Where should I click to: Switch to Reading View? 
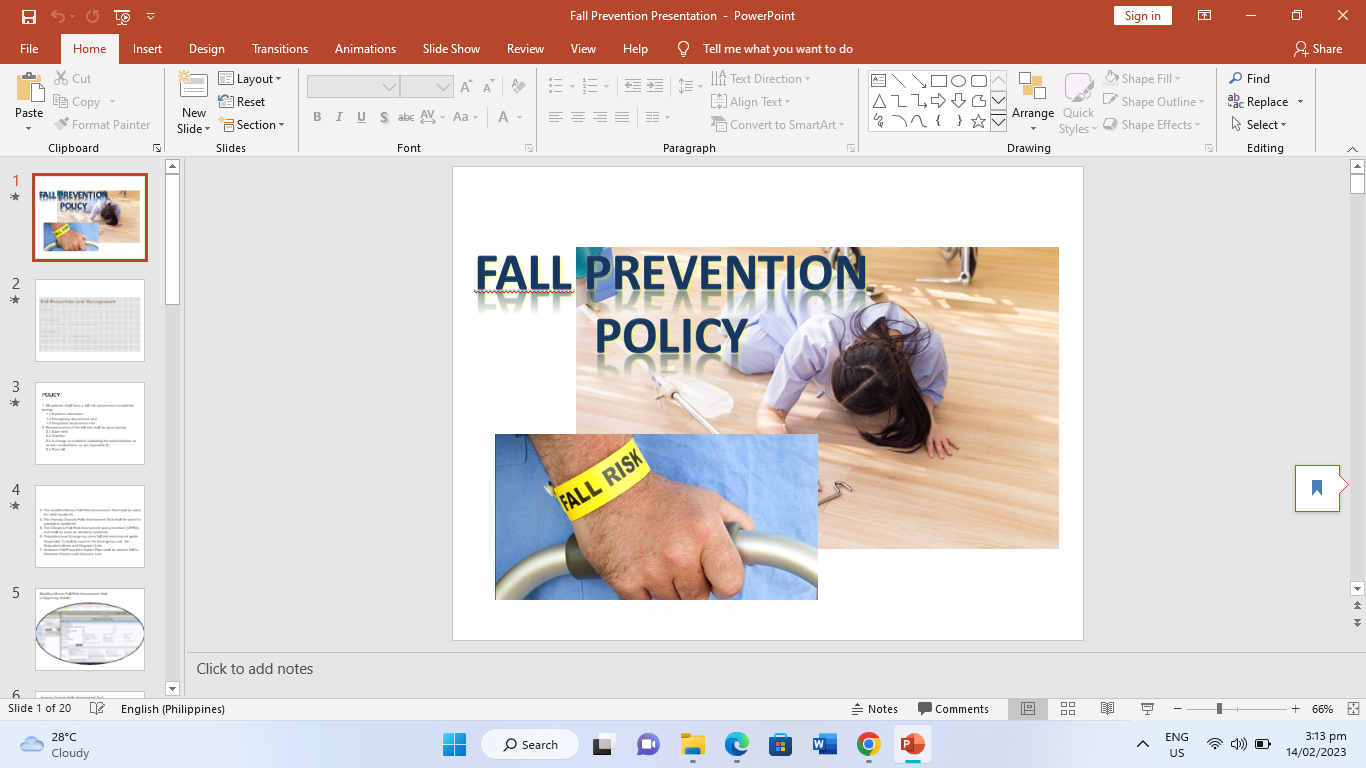[1107, 709]
